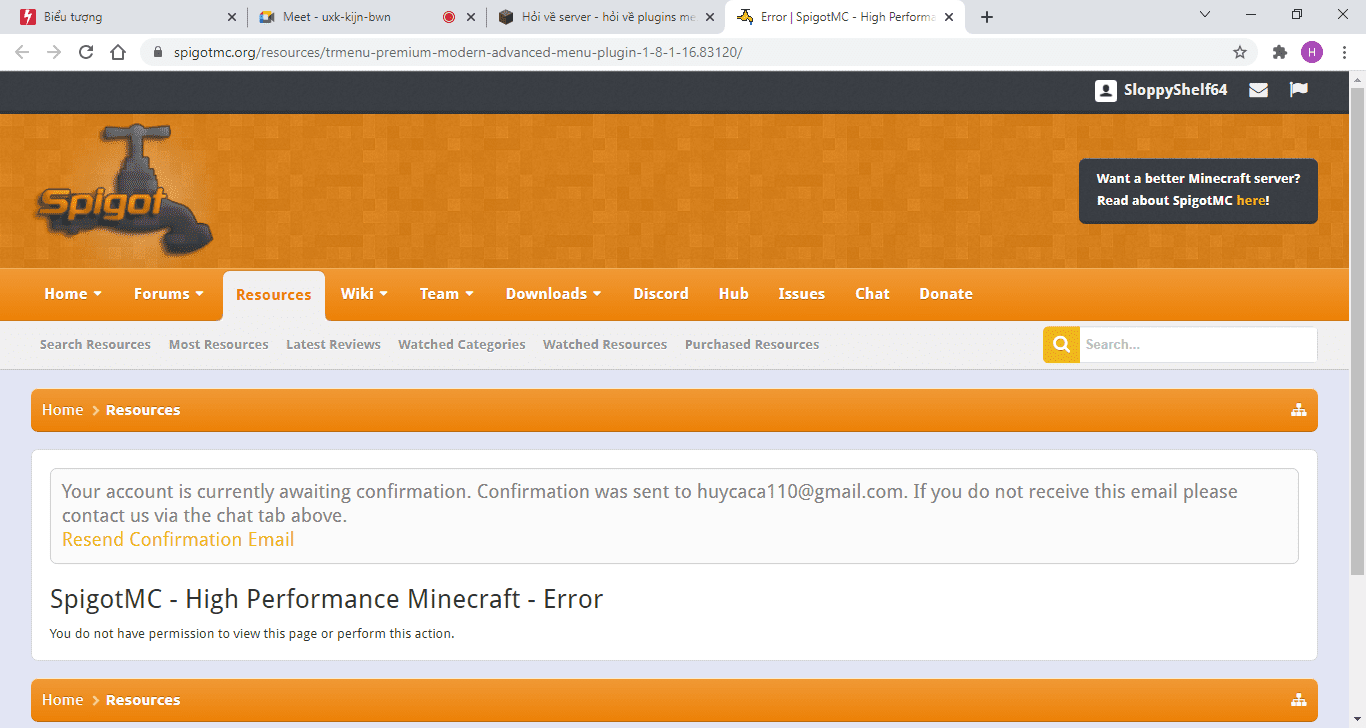Image resolution: width=1366 pixels, height=728 pixels.
Task: Click Resend Confirmation Email link
Action: (x=178, y=540)
